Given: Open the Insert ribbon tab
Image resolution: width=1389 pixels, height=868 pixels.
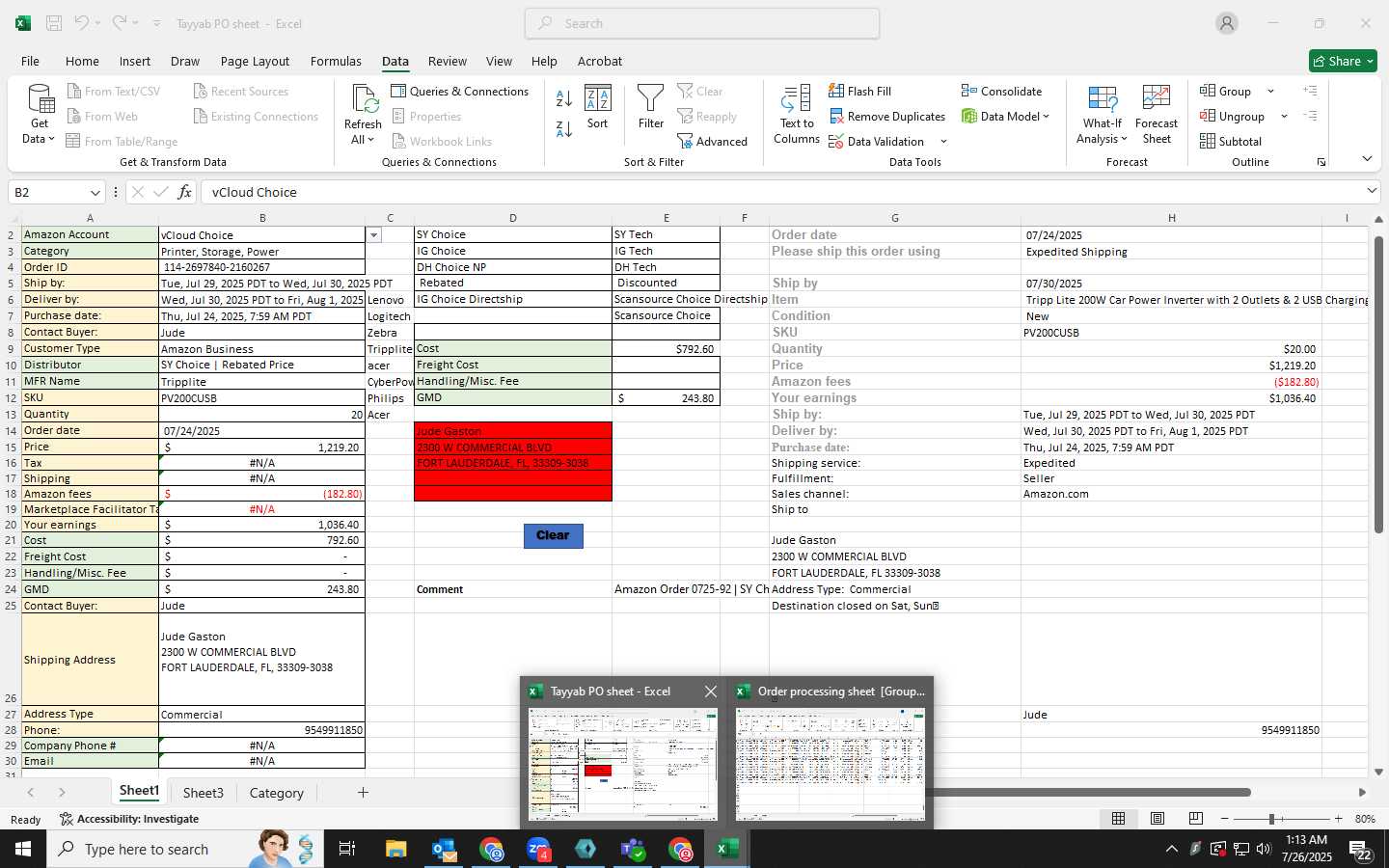Looking at the screenshot, I should pyautogui.click(x=135, y=61).
